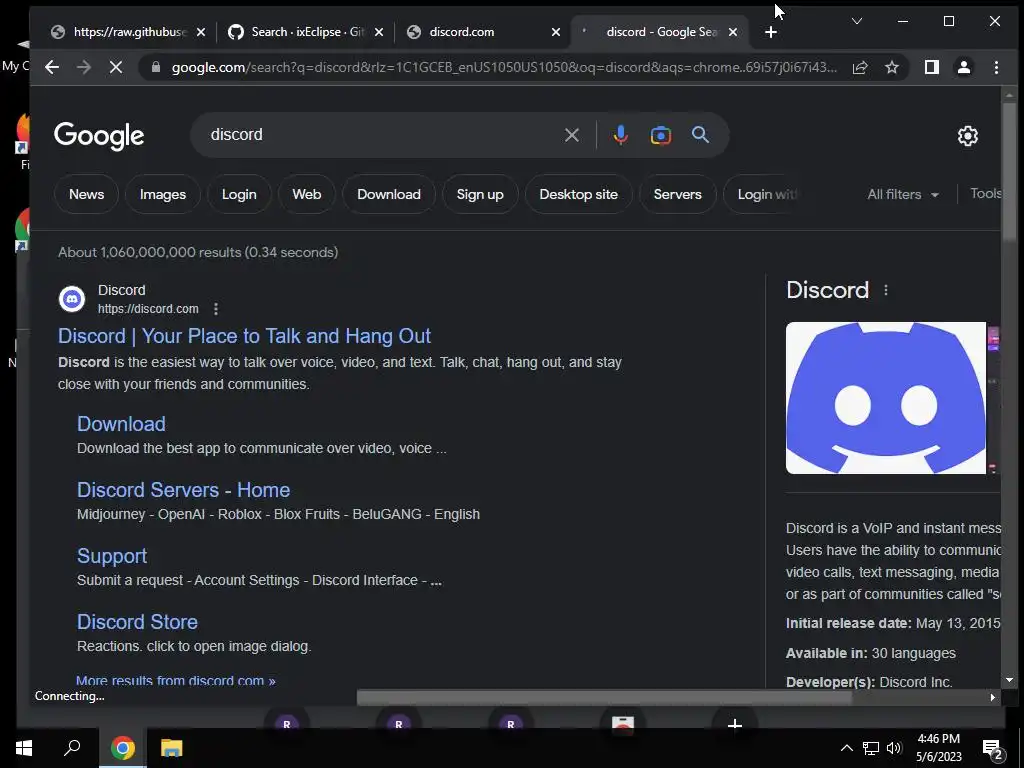The width and height of the screenshot is (1024, 768).
Task: Open Chrome side panel
Action: click(932, 67)
